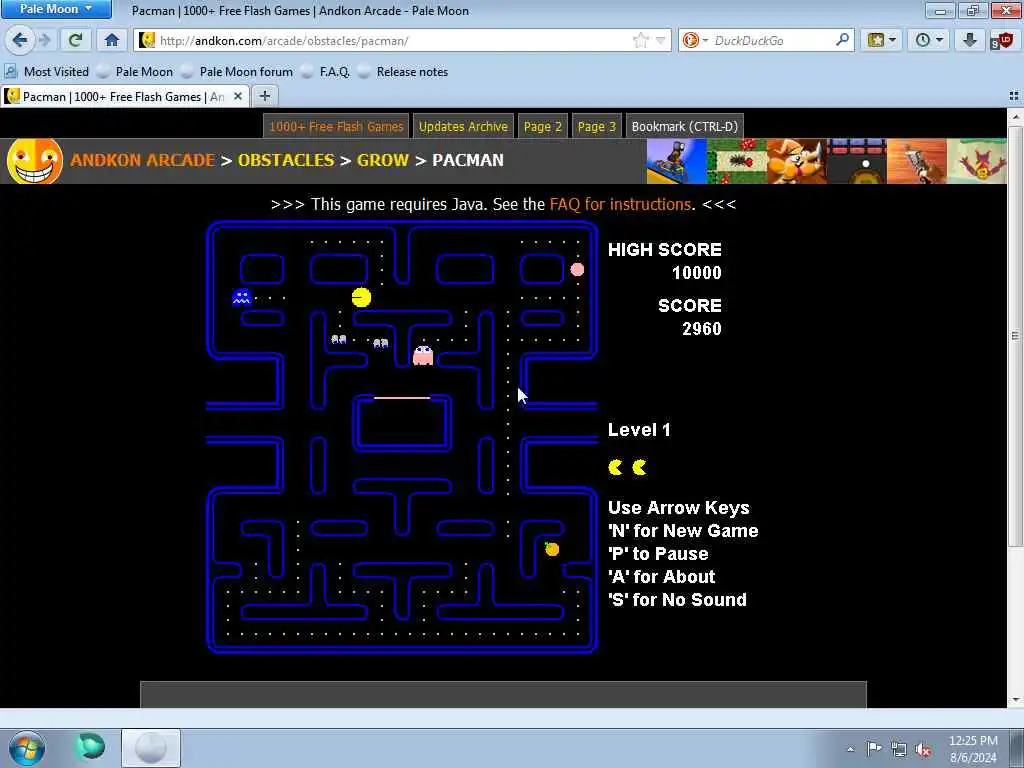Click the score value 2960
Viewport: 1024px width, 768px height.
[x=702, y=329]
